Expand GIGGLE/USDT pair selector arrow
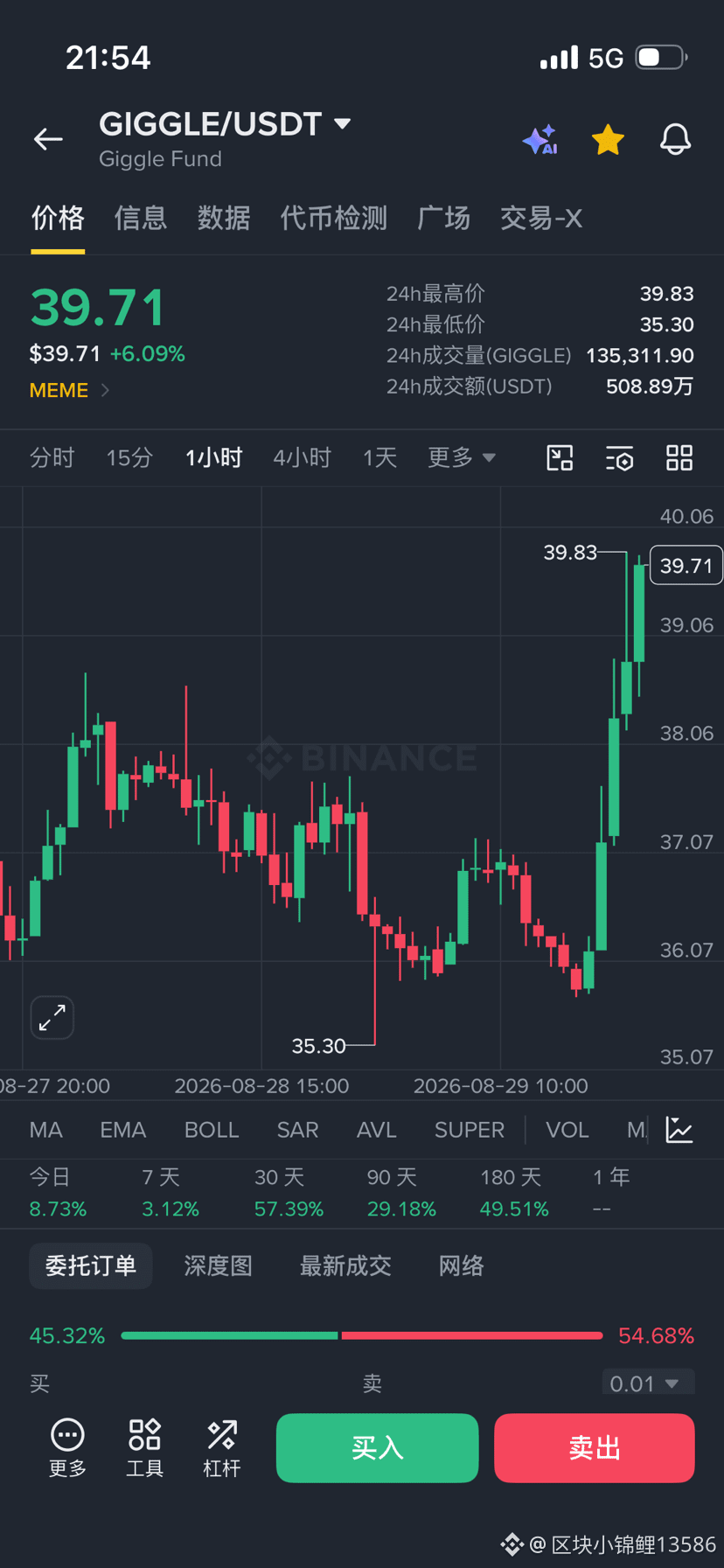Screen dimensions: 724x1568 click(343, 124)
